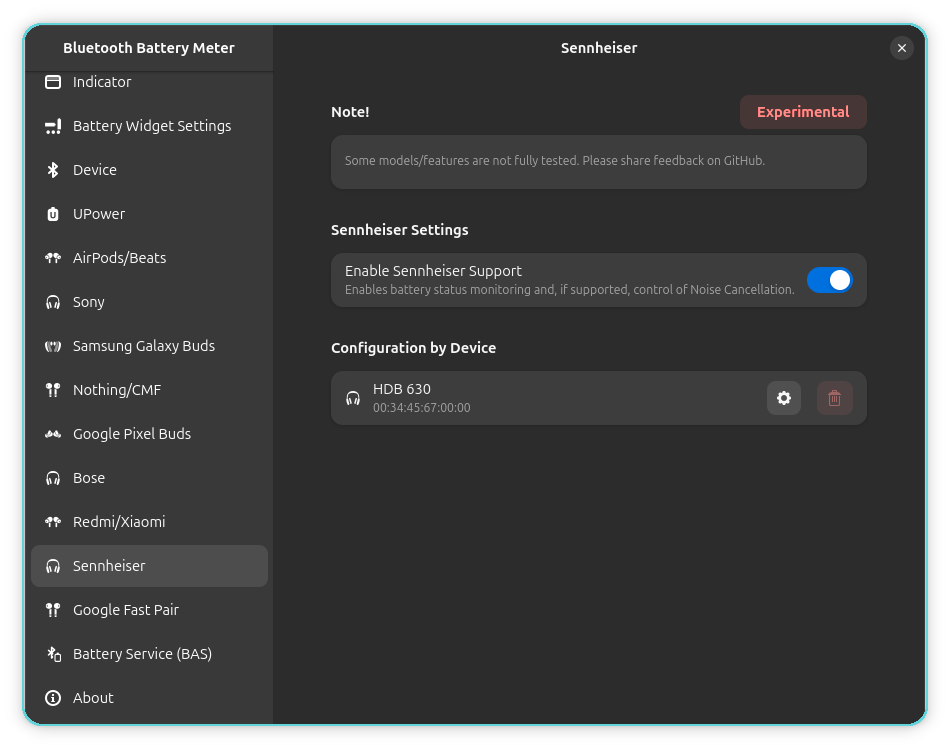Click the headphones icon in the HDB 630 row
Image resolution: width=950 pixels, height=750 pixels.
[x=353, y=398]
